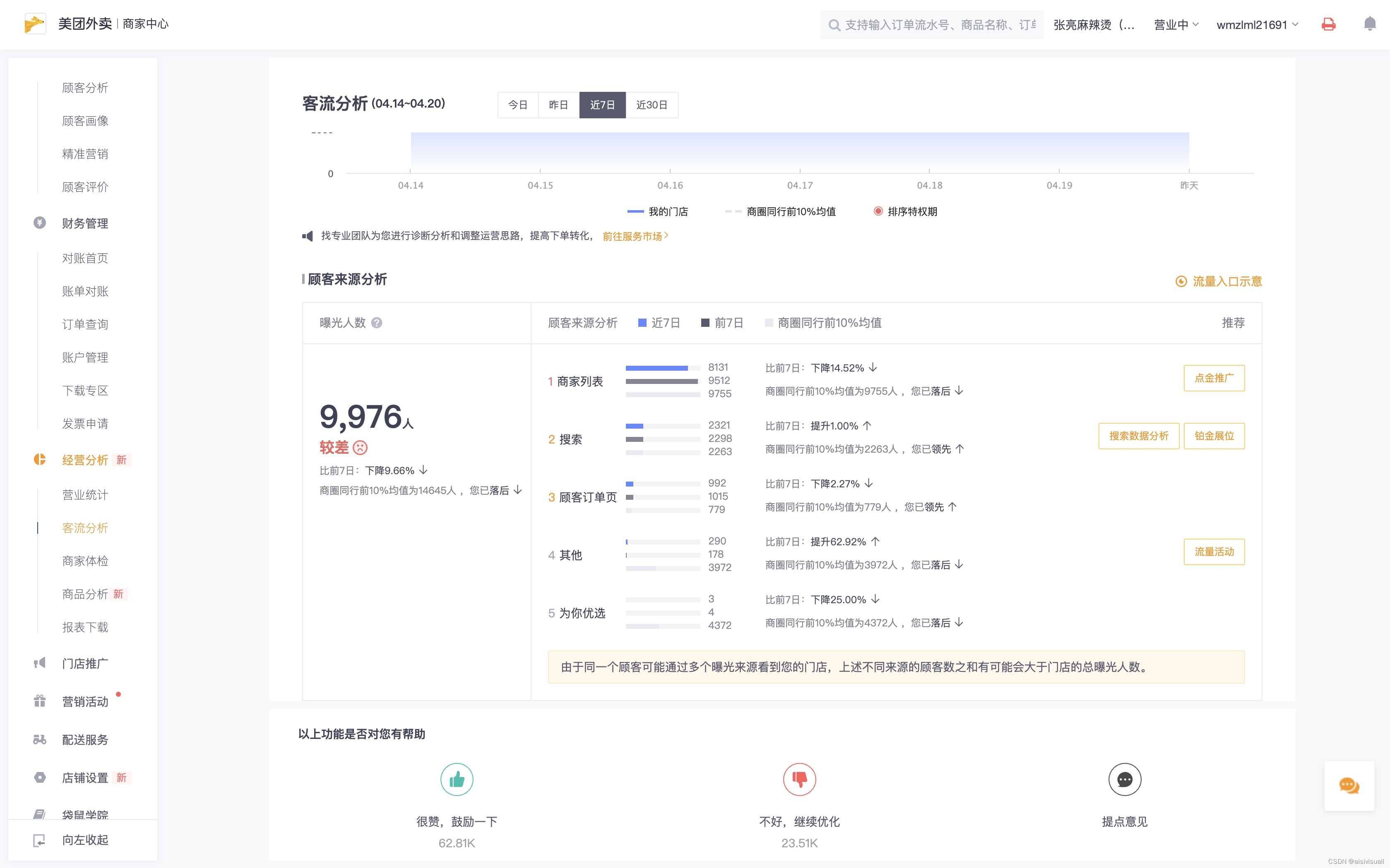Click the 前7日 dark legend swatch
The height and width of the screenshot is (868, 1390).
point(705,323)
